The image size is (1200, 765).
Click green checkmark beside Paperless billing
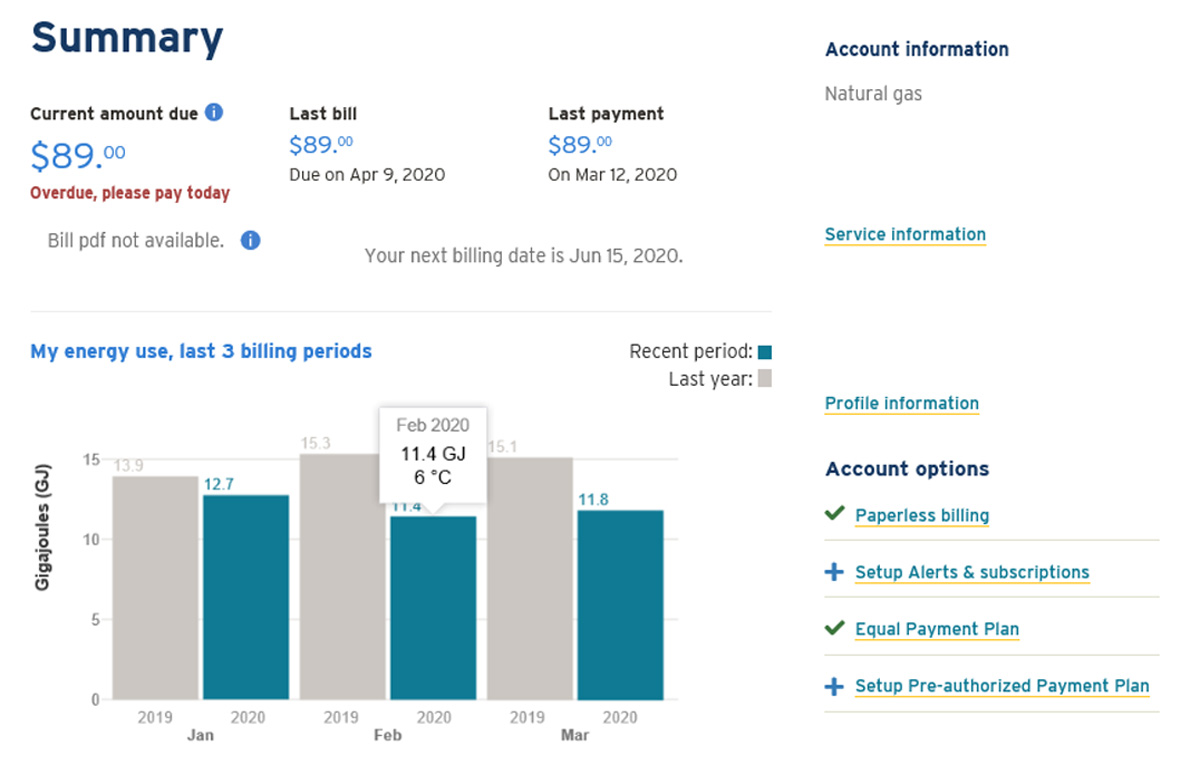[x=835, y=514]
